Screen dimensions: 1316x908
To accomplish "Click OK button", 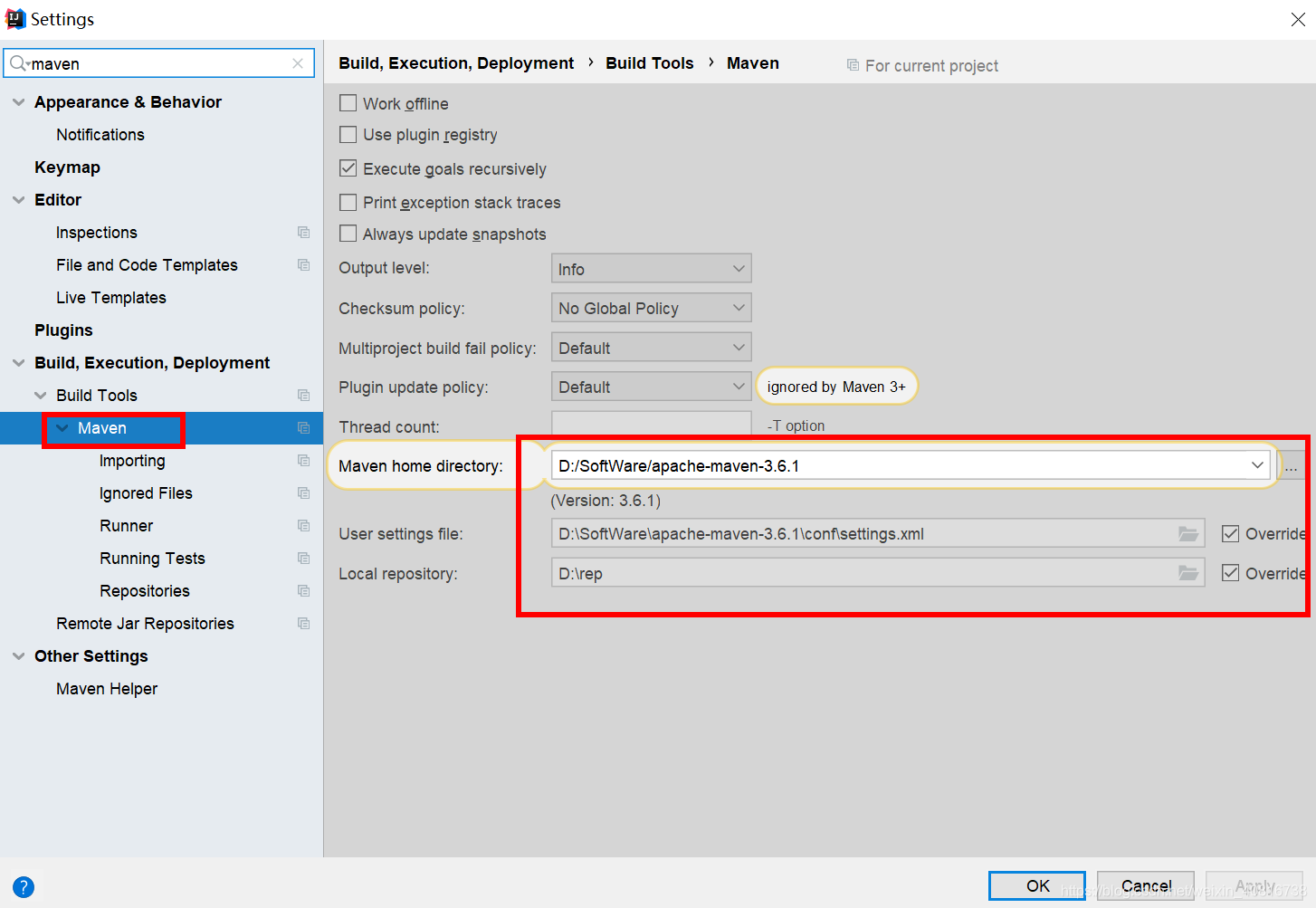I will click(1037, 886).
